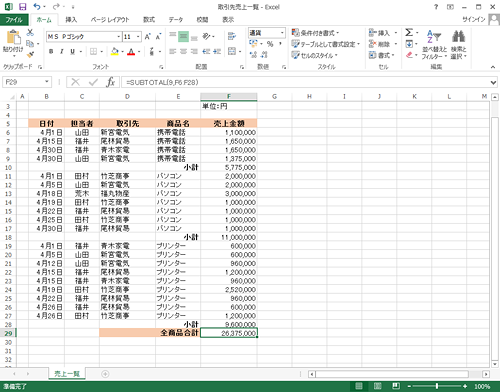This screenshot has height=392, width=500.
Task: Open the number format dropdown showing 通貨
Action: (282, 33)
